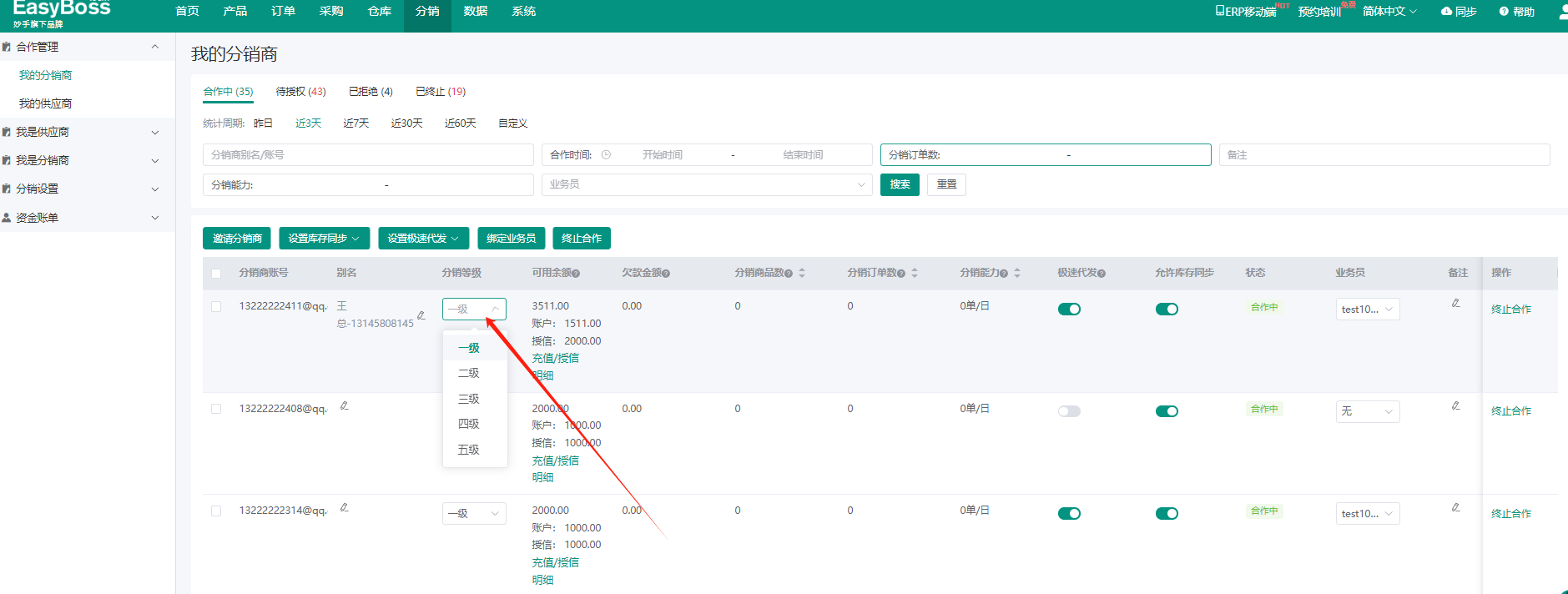Click the pencil edit icon beside alias 王
Image resolution: width=1568 pixels, height=594 pixels.
click(x=421, y=315)
